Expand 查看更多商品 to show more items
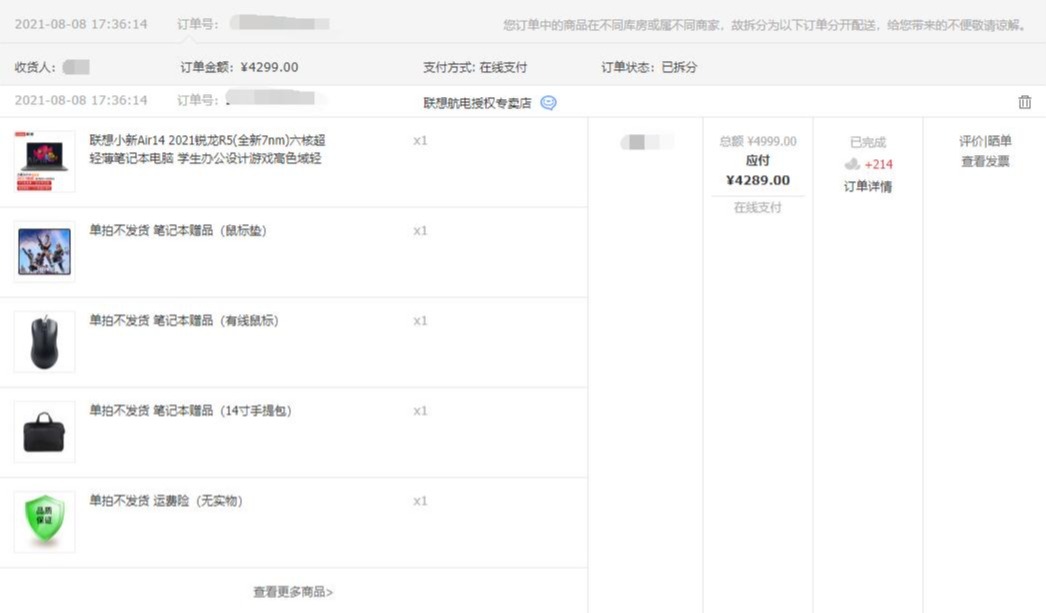This screenshot has width=1046, height=613. 293,592
